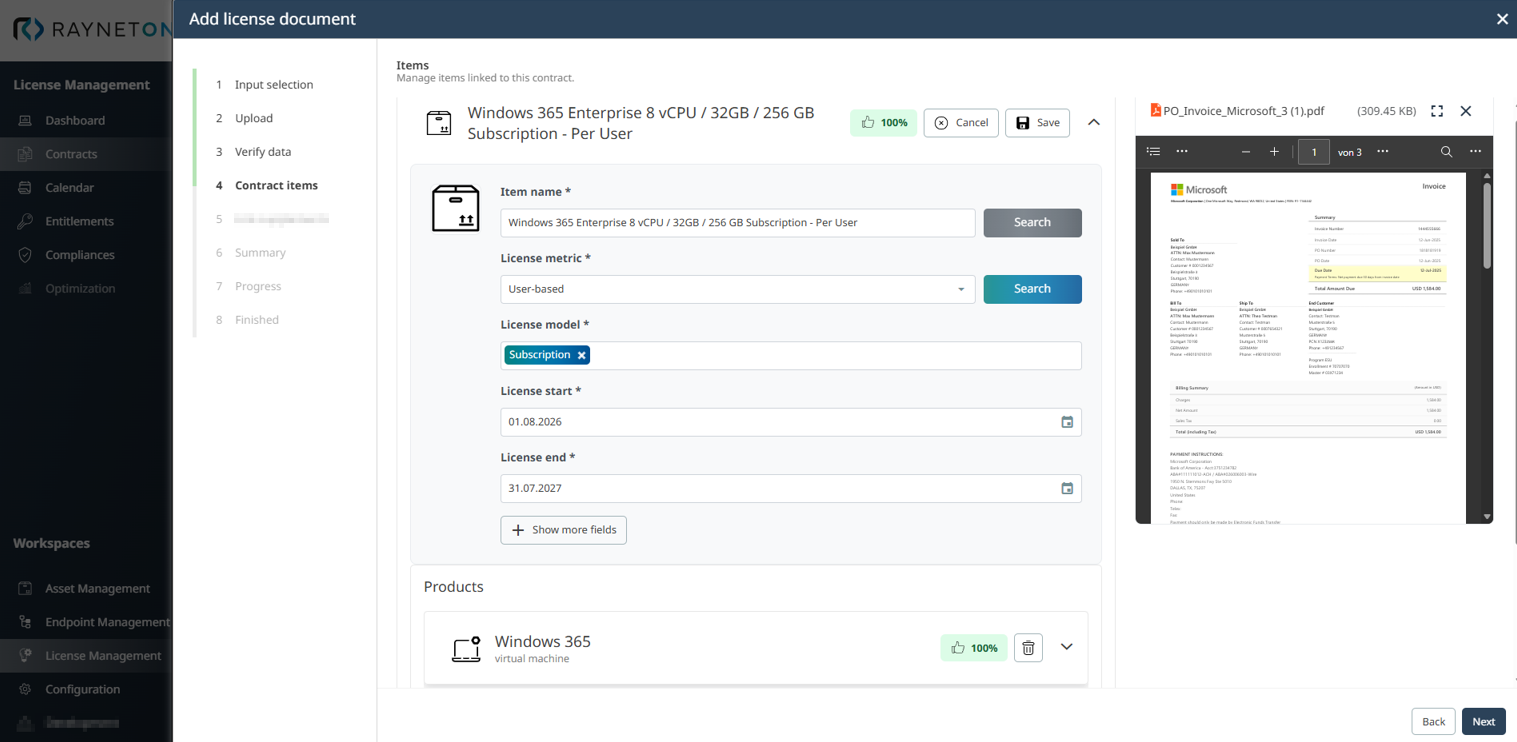Select the Endpoint Management workspace icon
Screen dimensions: 1517x742
point(25,622)
